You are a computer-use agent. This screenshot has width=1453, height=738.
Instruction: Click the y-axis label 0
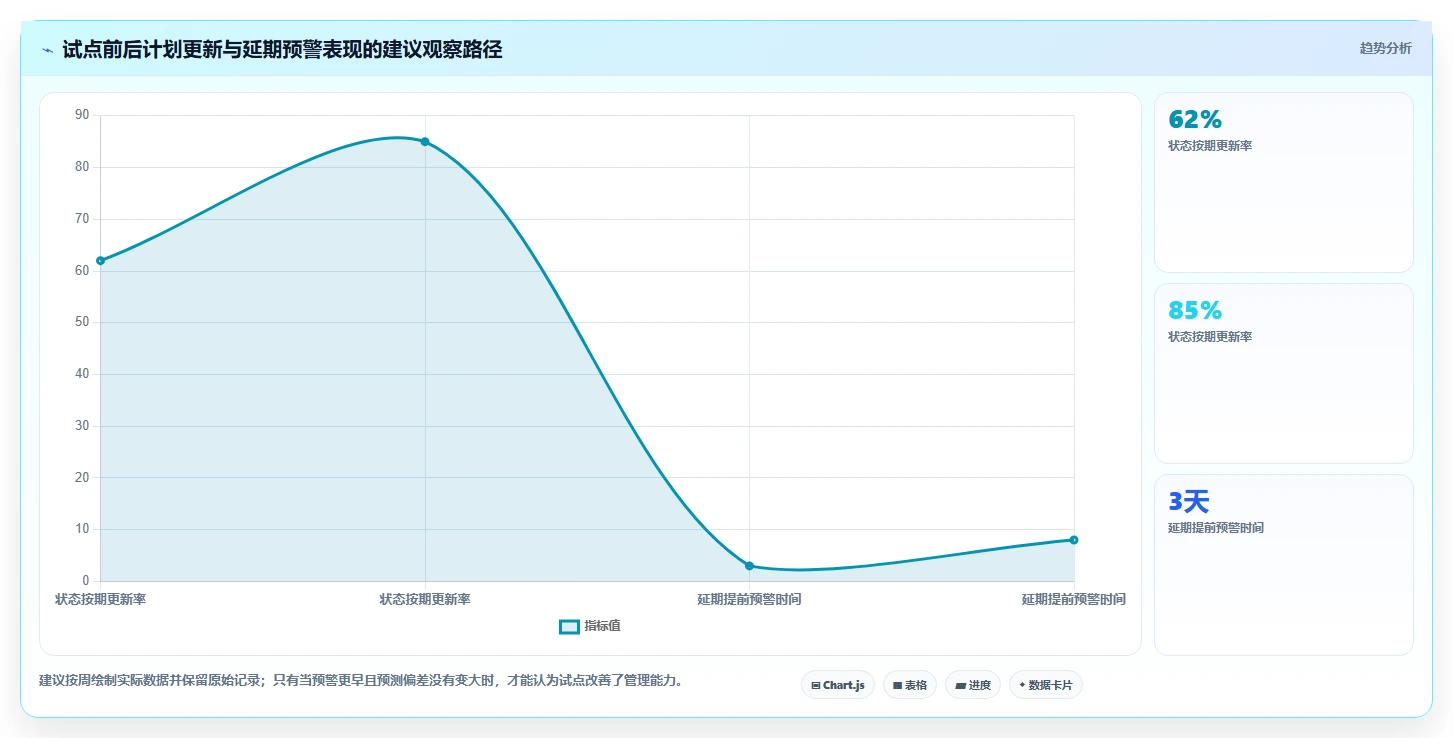(x=86, y=581)
